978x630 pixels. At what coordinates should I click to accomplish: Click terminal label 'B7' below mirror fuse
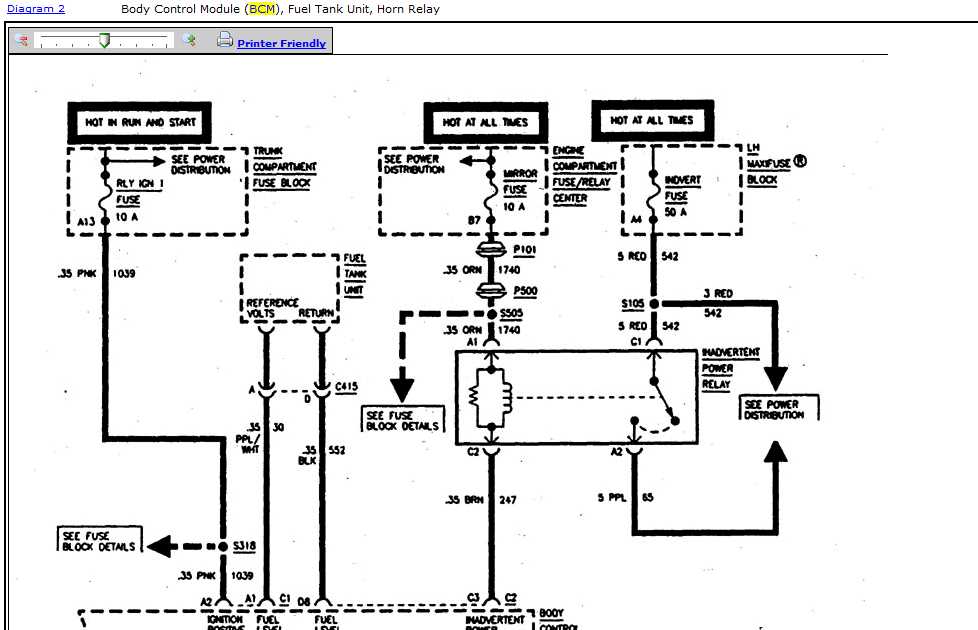[474, 220]
